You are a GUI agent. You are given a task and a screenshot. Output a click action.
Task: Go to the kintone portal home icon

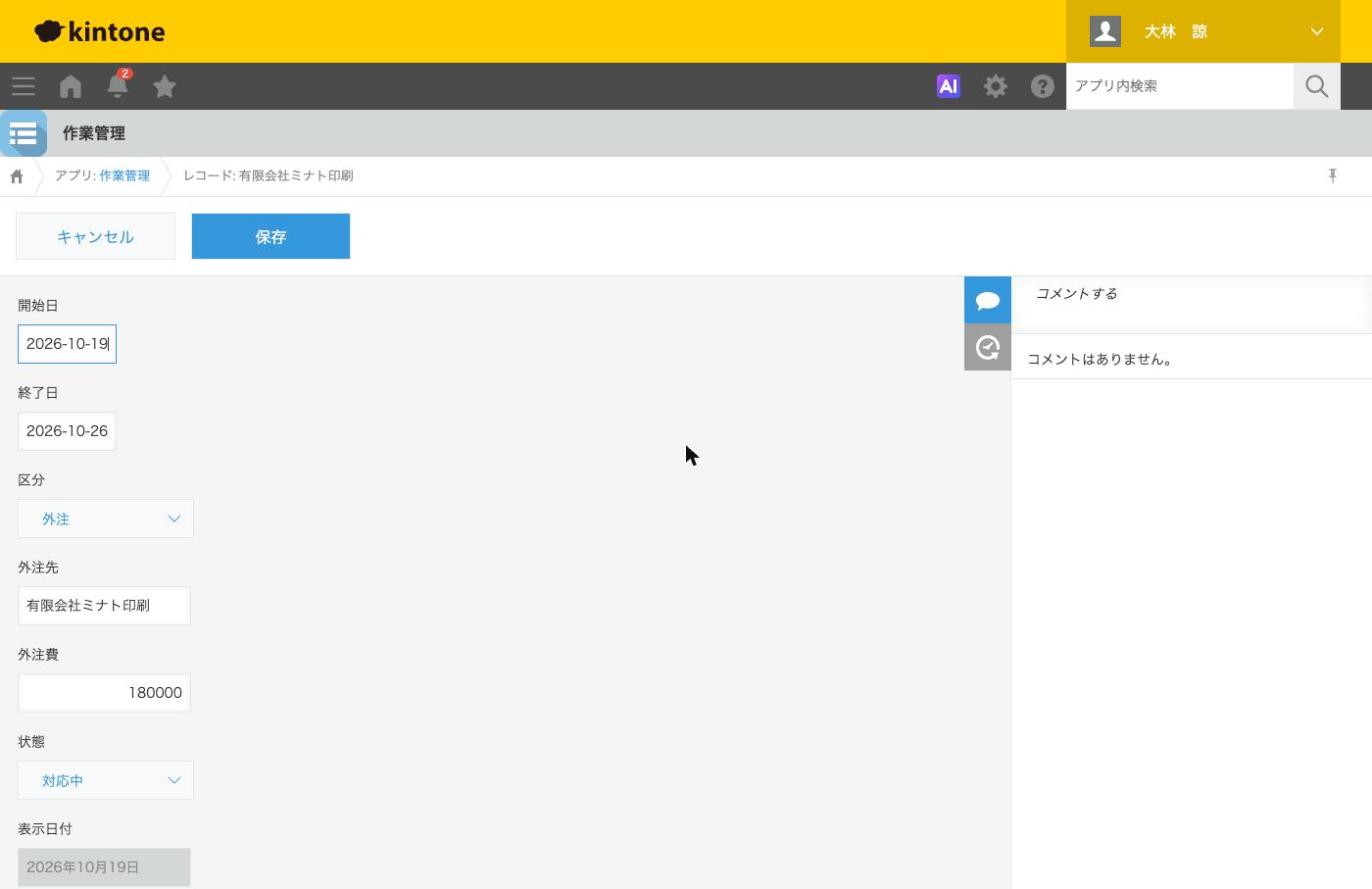70,86
